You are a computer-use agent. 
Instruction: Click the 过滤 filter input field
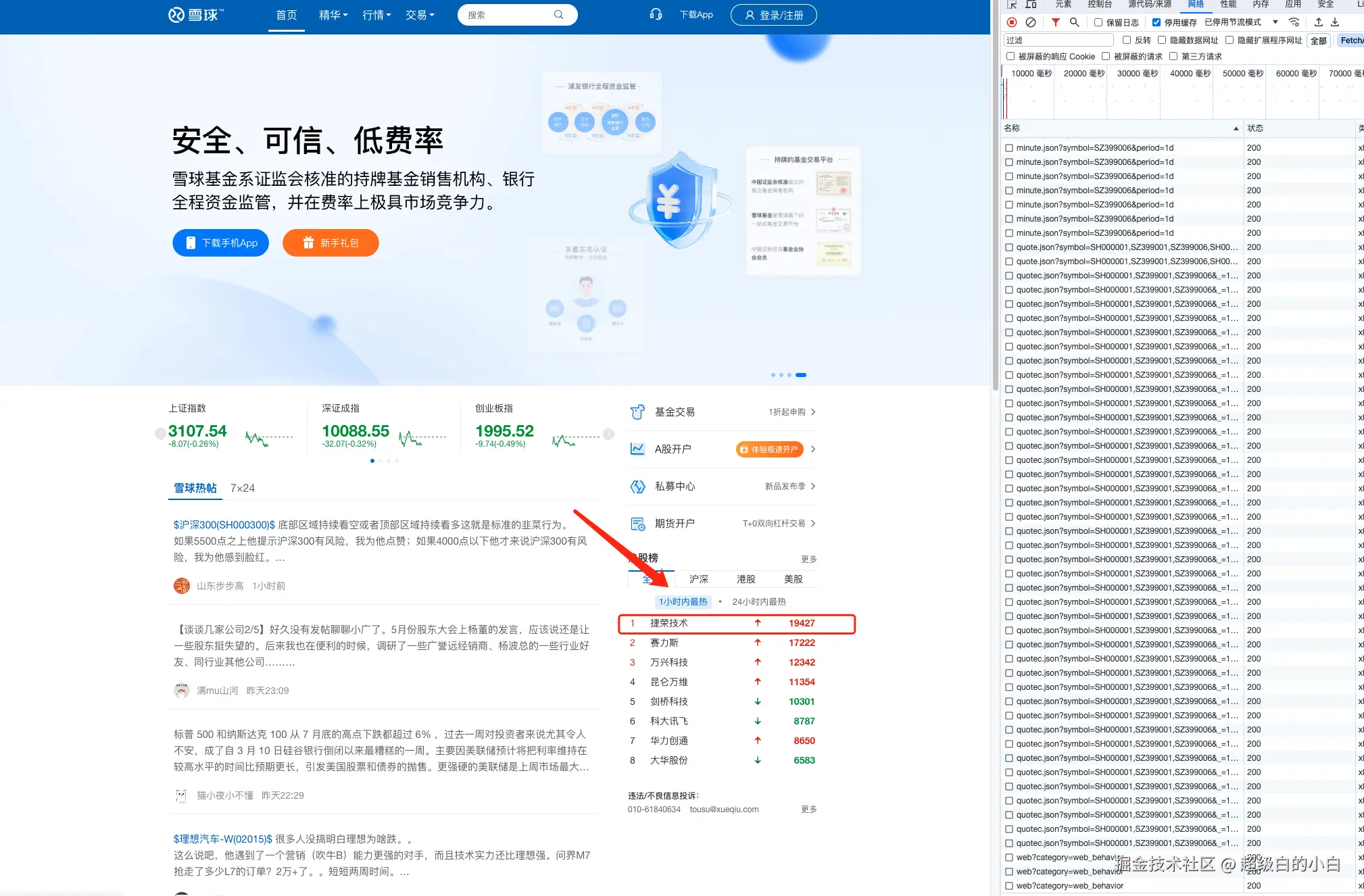[x=1057, y=41]
